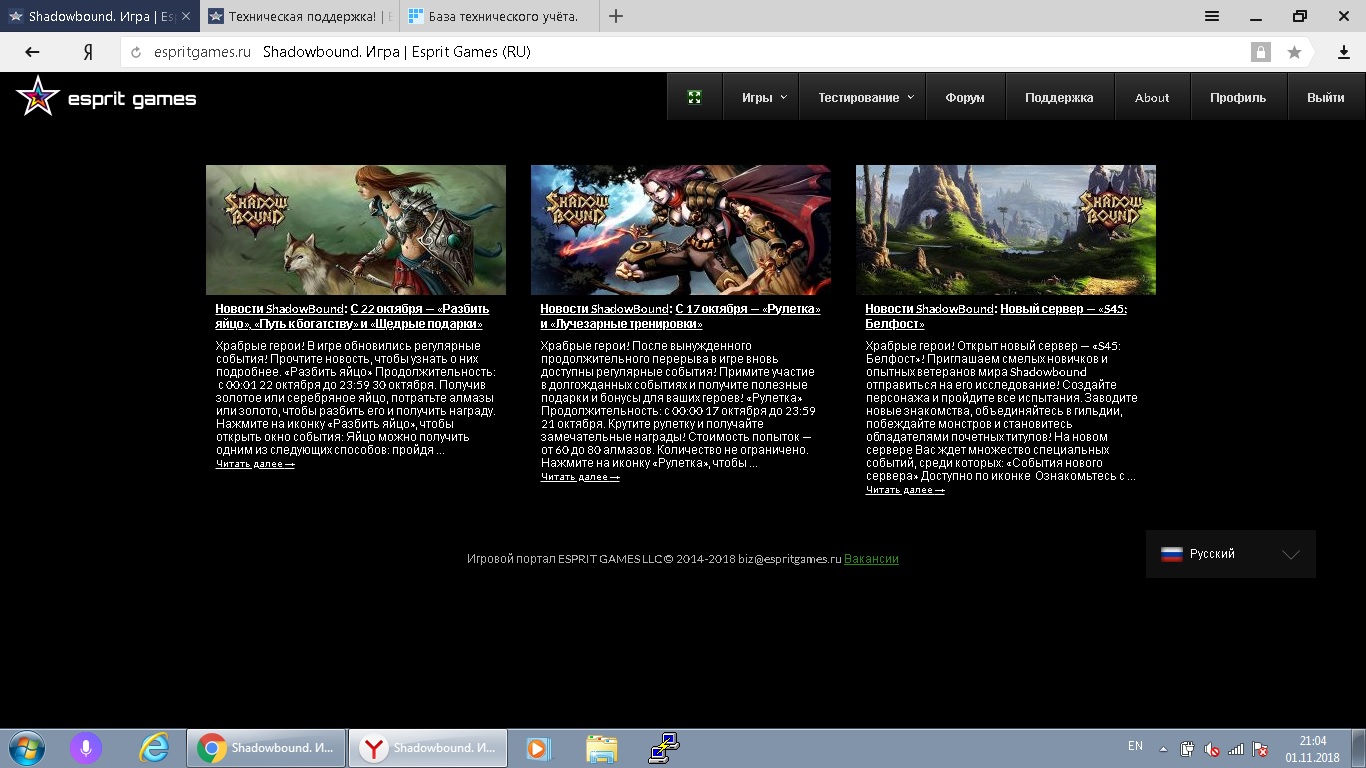Read more on the 'Разбить яйцо' article
The height and width of the screenshot is (768, 1366).
(x=255, y=464)
